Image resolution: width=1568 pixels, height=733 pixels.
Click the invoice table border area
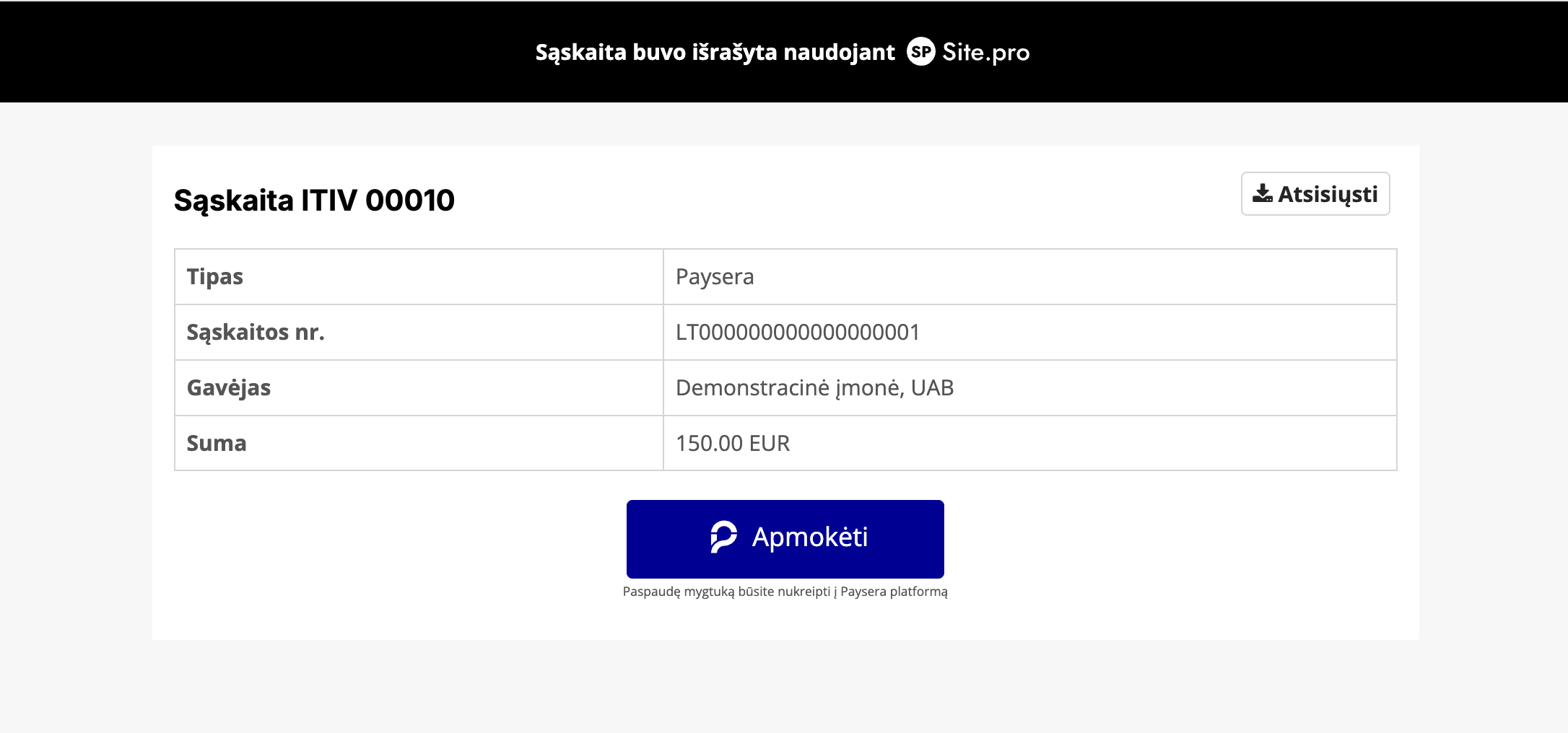(x=663, y=359)
